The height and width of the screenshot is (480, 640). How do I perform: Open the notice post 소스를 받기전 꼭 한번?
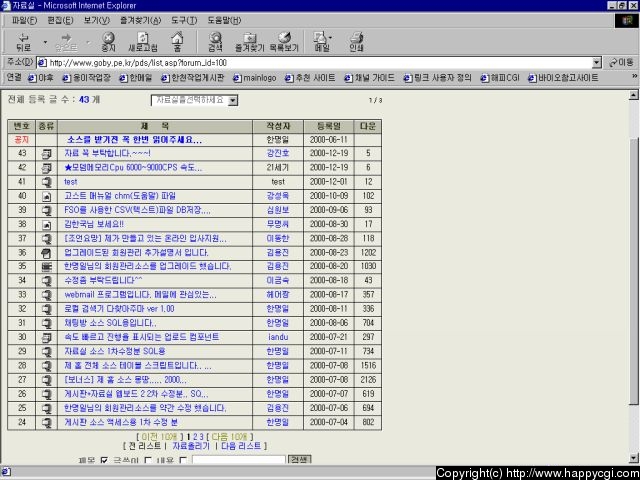click(134, 140)
